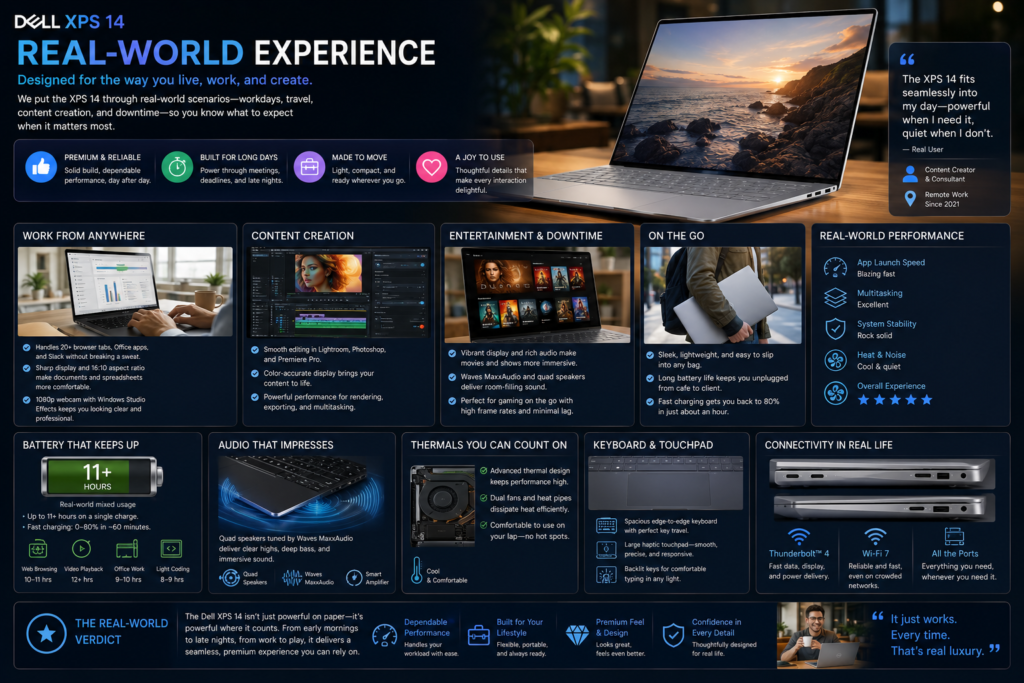This screenshot has height=683, width=1024.
Task: Click the Entertainment & Downtime heading
Action: (x=526, y=236)
